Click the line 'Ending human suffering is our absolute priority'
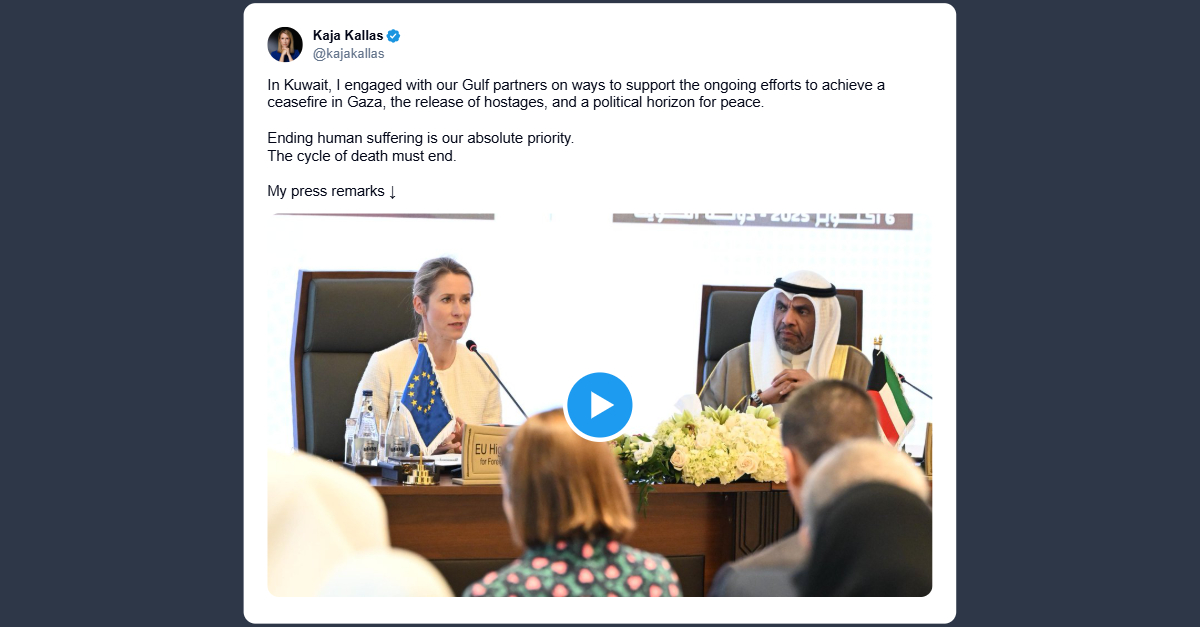Image resolution: width=1200 pixels, height=627 pixels. 421,138
